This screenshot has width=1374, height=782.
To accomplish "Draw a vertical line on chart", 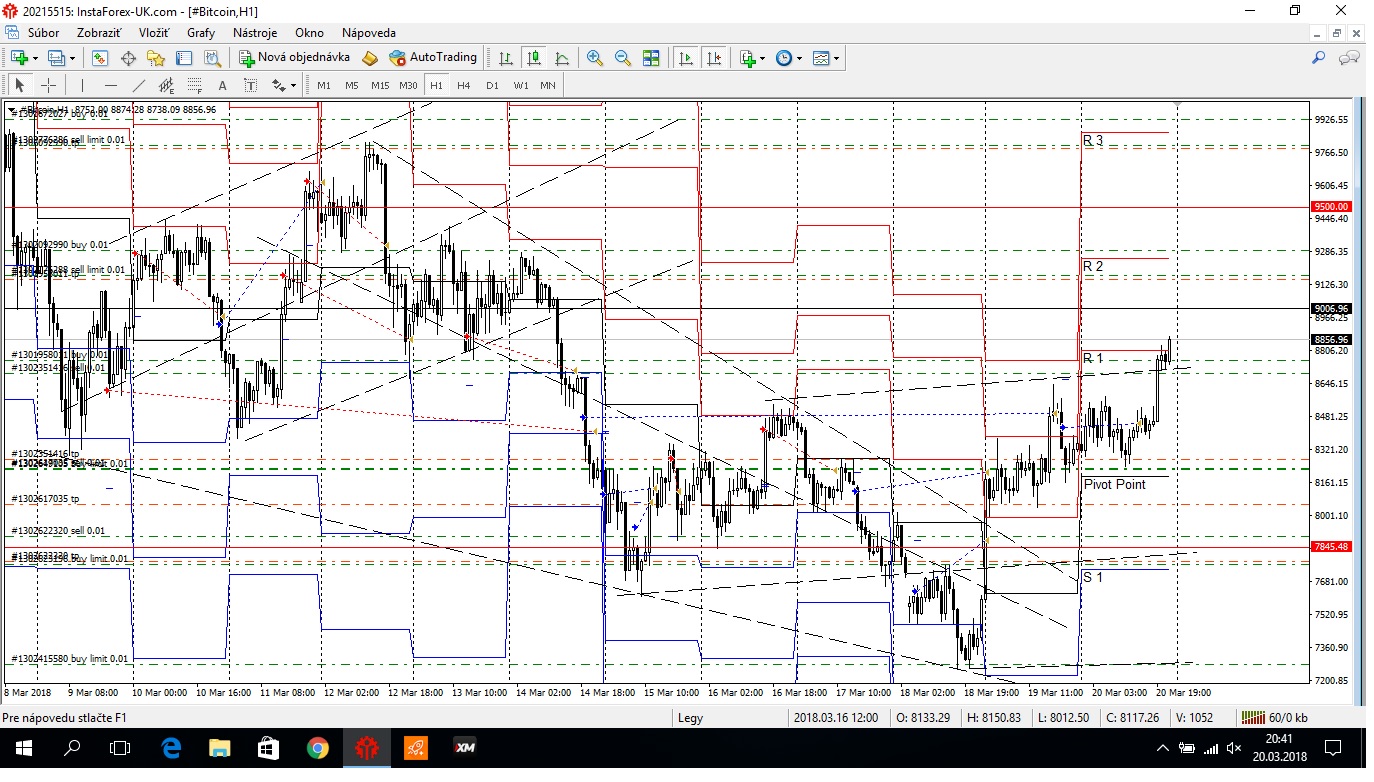I will pos(82,85).
